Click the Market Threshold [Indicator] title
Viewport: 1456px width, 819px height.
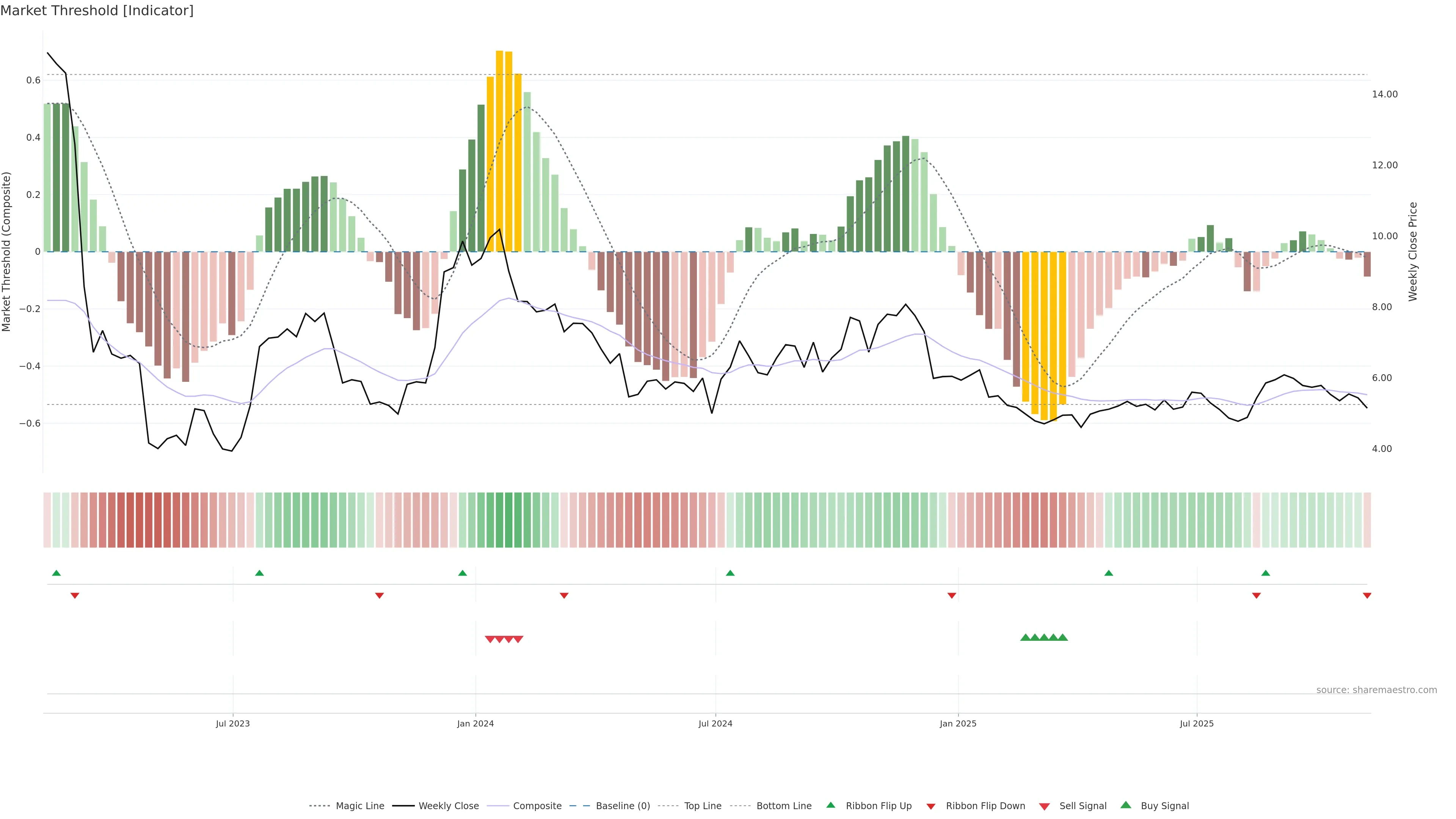pyautogui.click(x=97, y=11)
